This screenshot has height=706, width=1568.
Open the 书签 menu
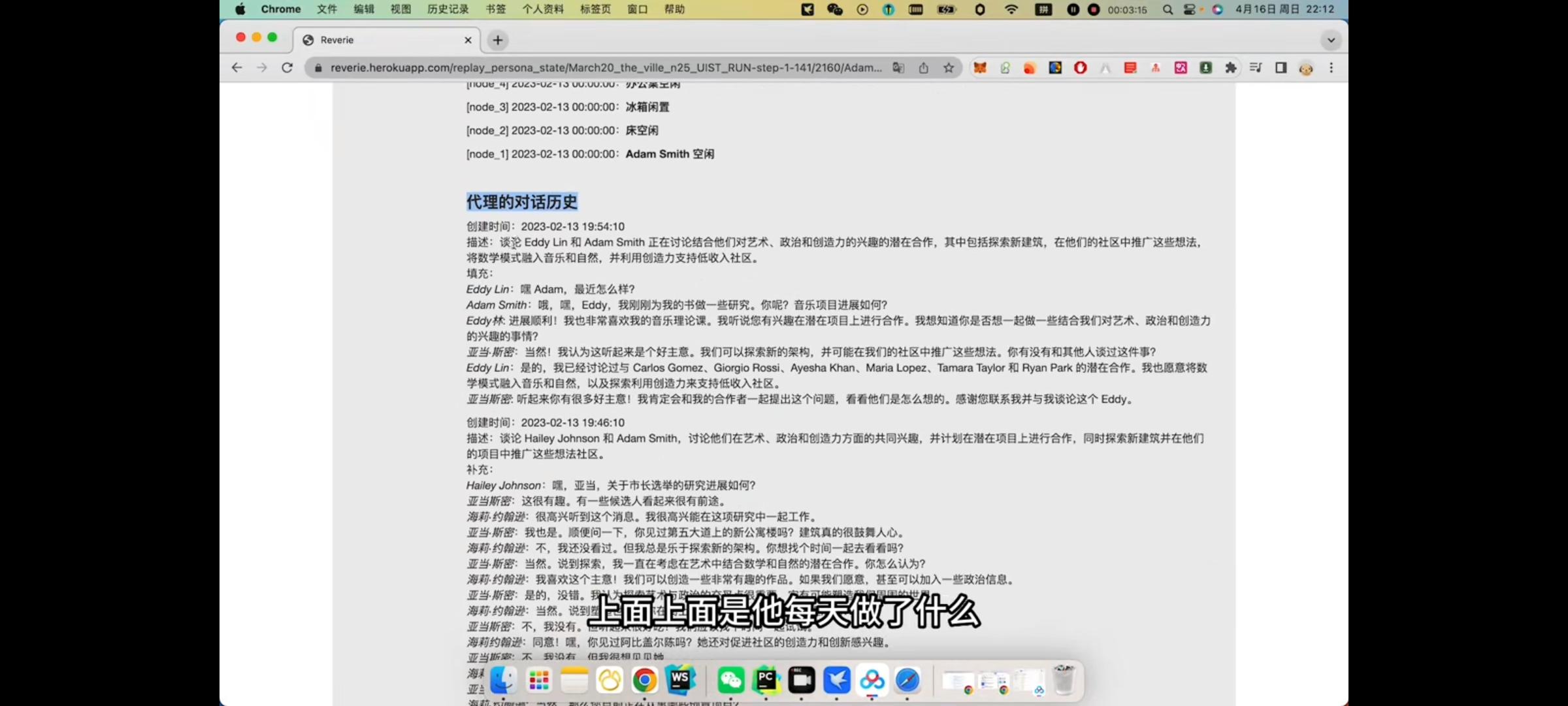(x=496, y=9)
